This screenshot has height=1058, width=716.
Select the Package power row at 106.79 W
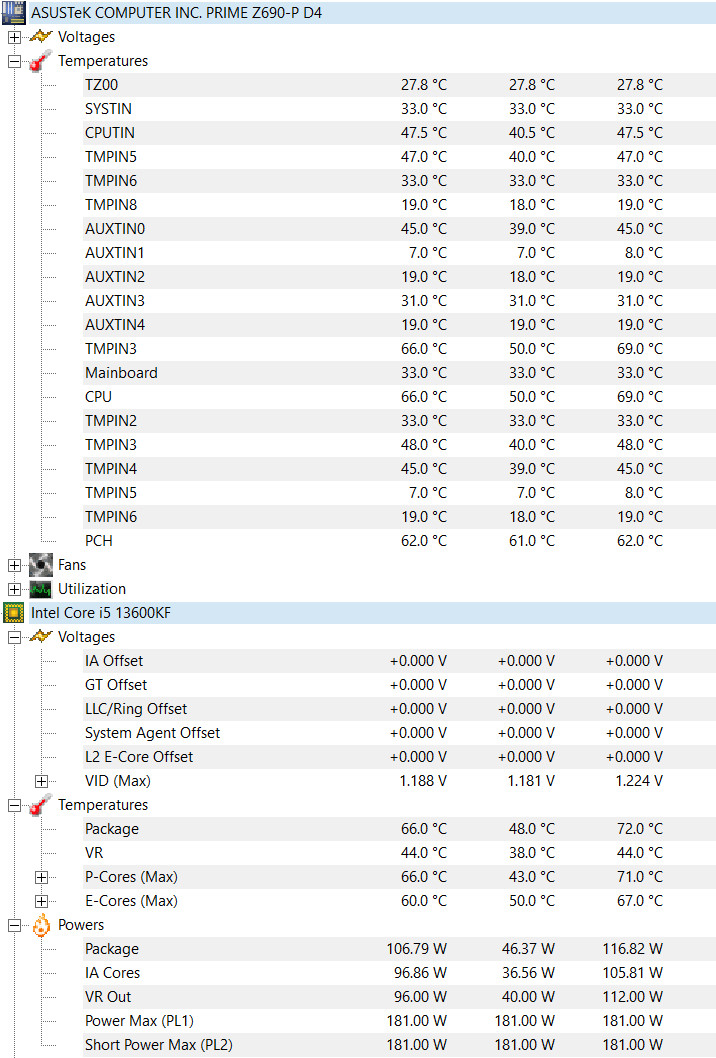399,949
